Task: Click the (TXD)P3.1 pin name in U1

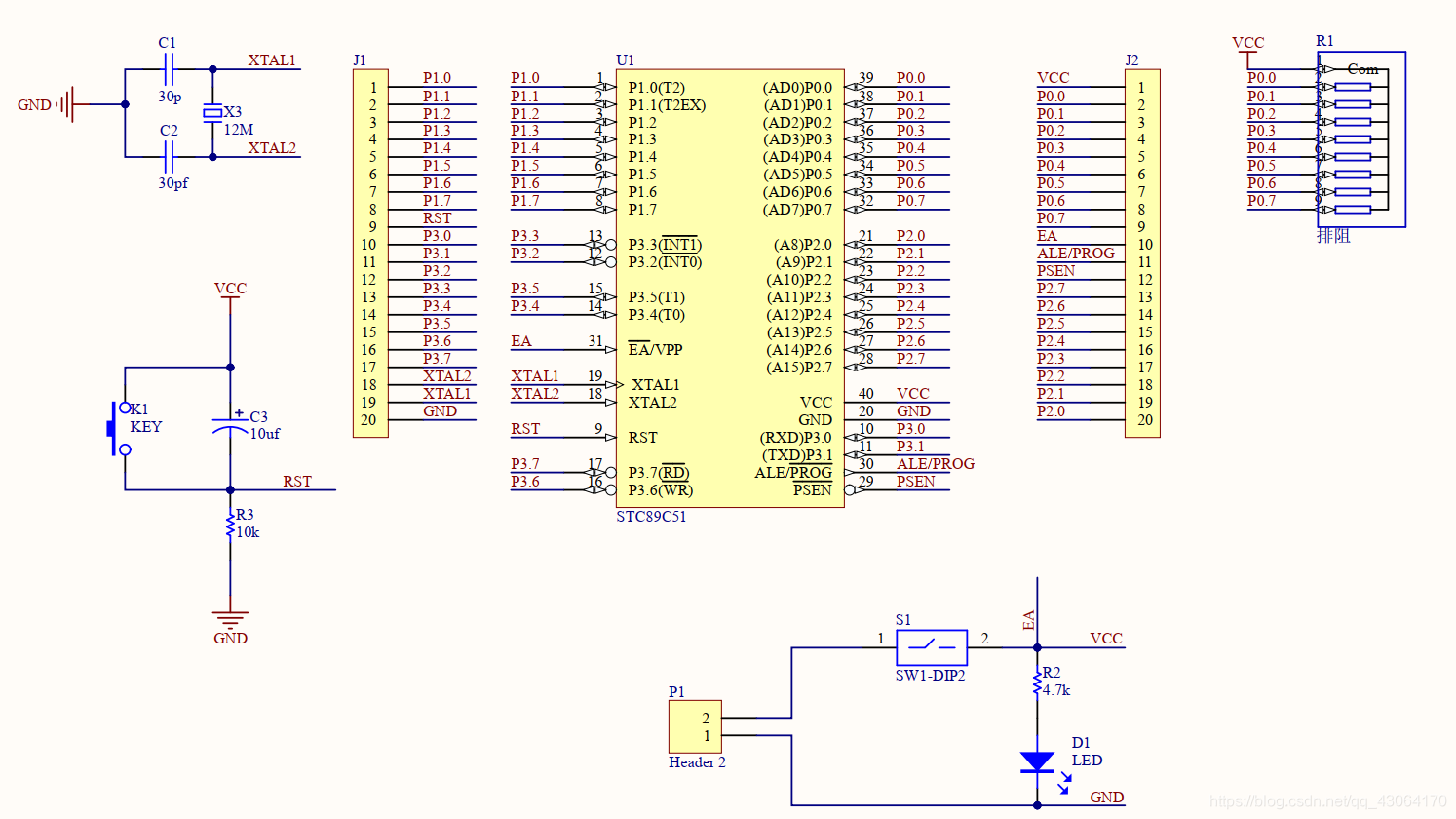Action: [797, 455]
